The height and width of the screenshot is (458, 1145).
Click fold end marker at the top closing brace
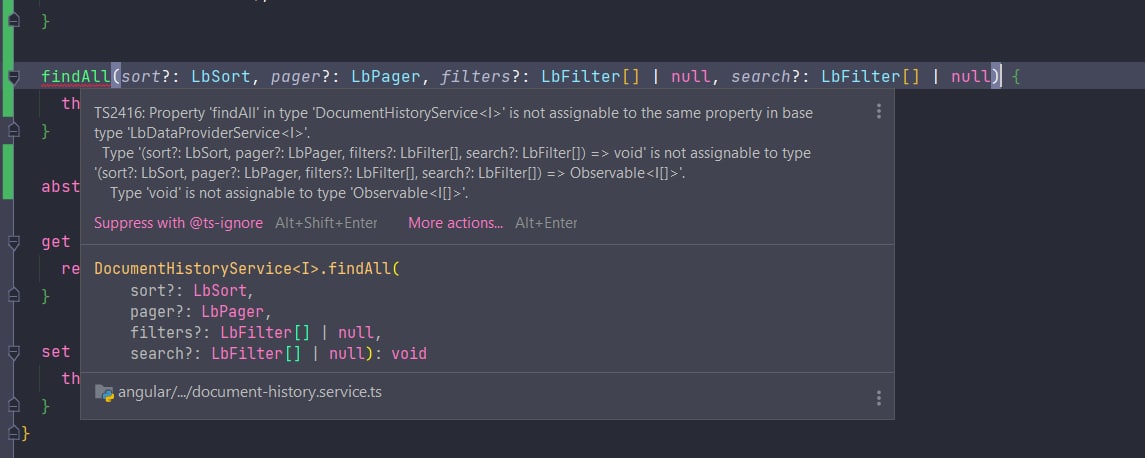tap(13, 21)
